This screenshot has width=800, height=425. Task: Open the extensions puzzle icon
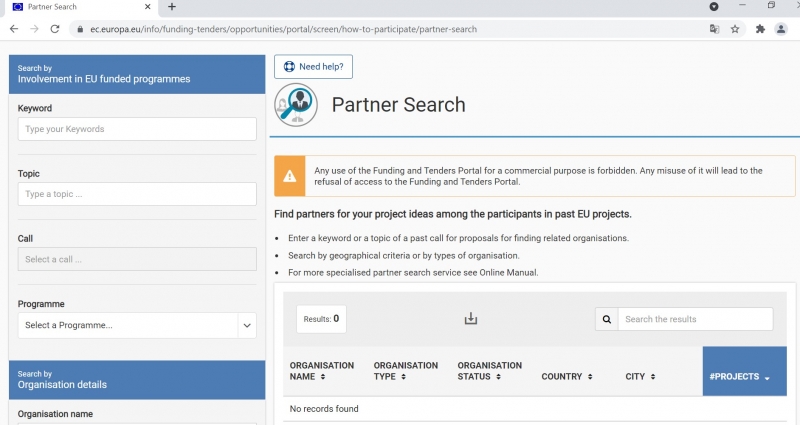[760, 29]
